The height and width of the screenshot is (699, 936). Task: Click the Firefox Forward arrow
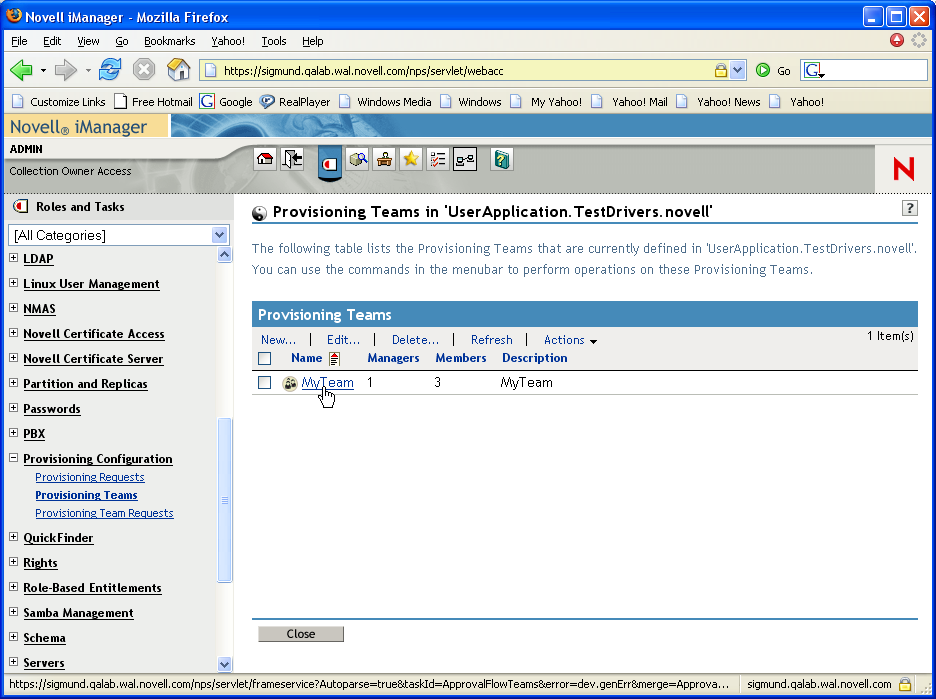pyautogui.click(x=66, y=70)
